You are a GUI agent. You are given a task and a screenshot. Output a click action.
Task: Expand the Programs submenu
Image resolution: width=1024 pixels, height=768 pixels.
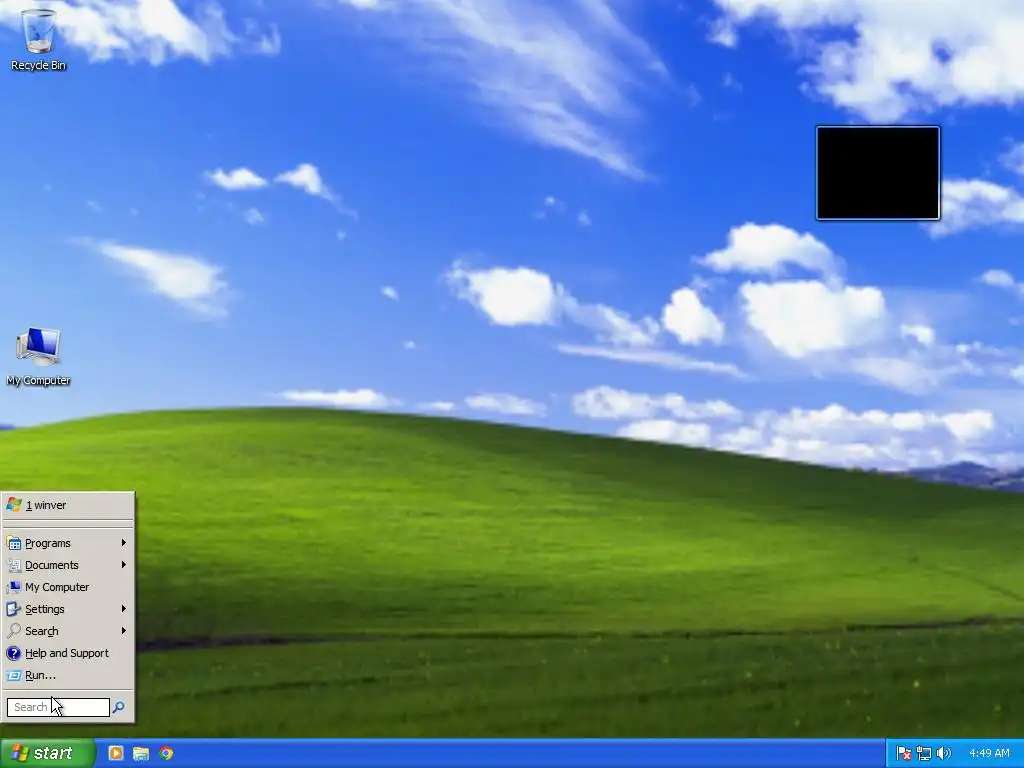click(x=68, y=543)
